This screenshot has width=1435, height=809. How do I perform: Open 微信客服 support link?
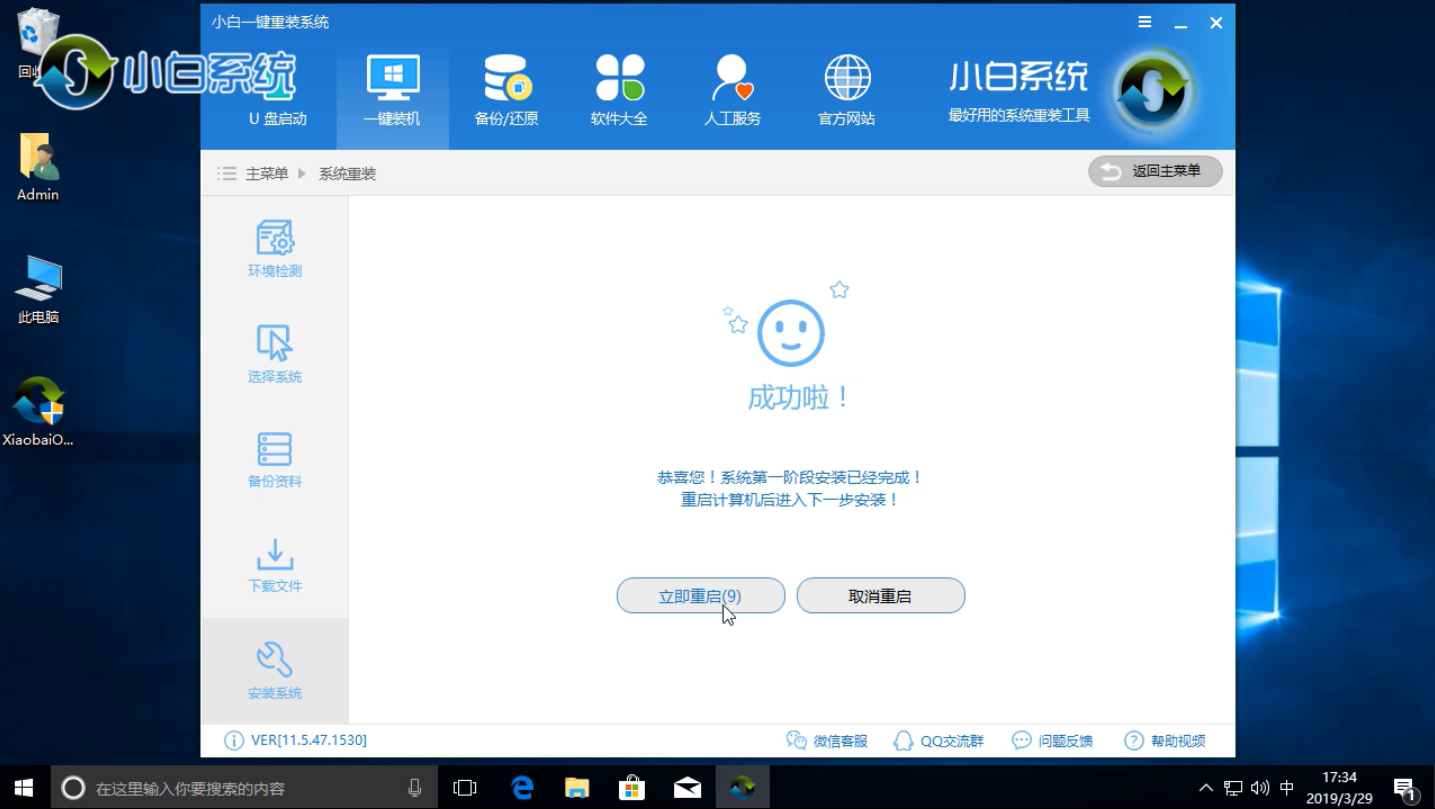pos(827,741)
